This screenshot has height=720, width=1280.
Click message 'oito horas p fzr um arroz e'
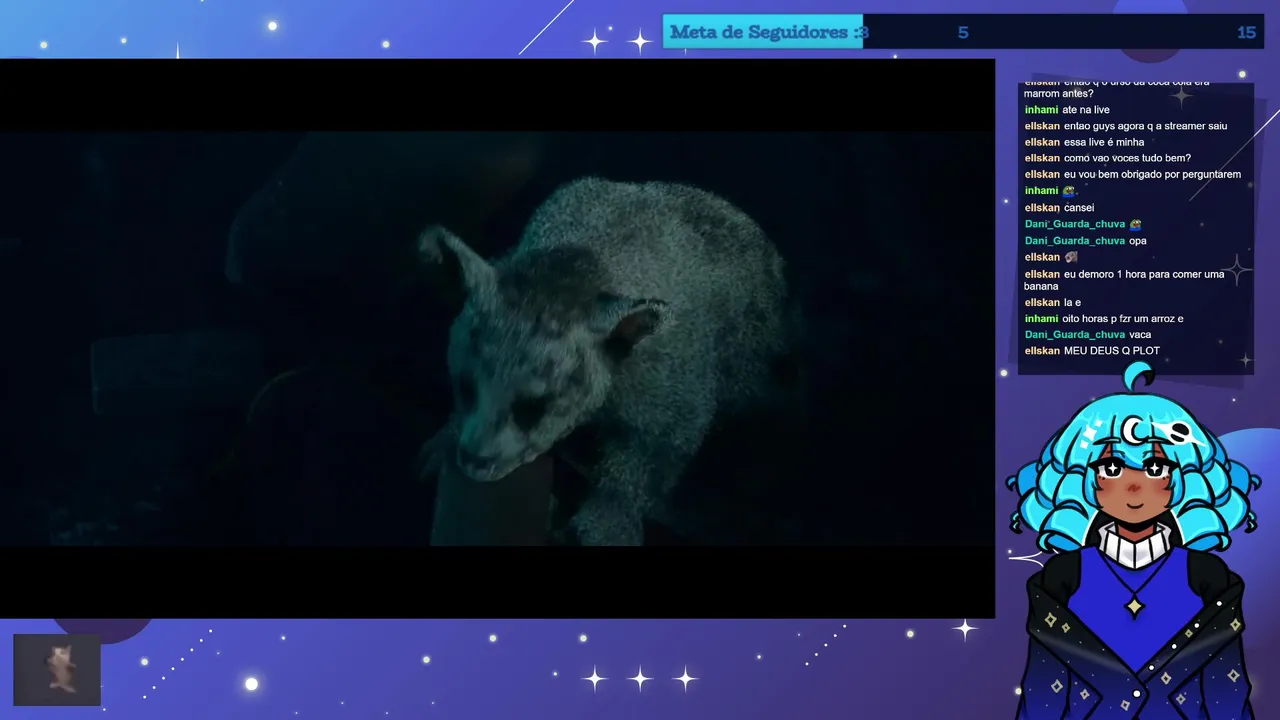tap(1123, 319)
